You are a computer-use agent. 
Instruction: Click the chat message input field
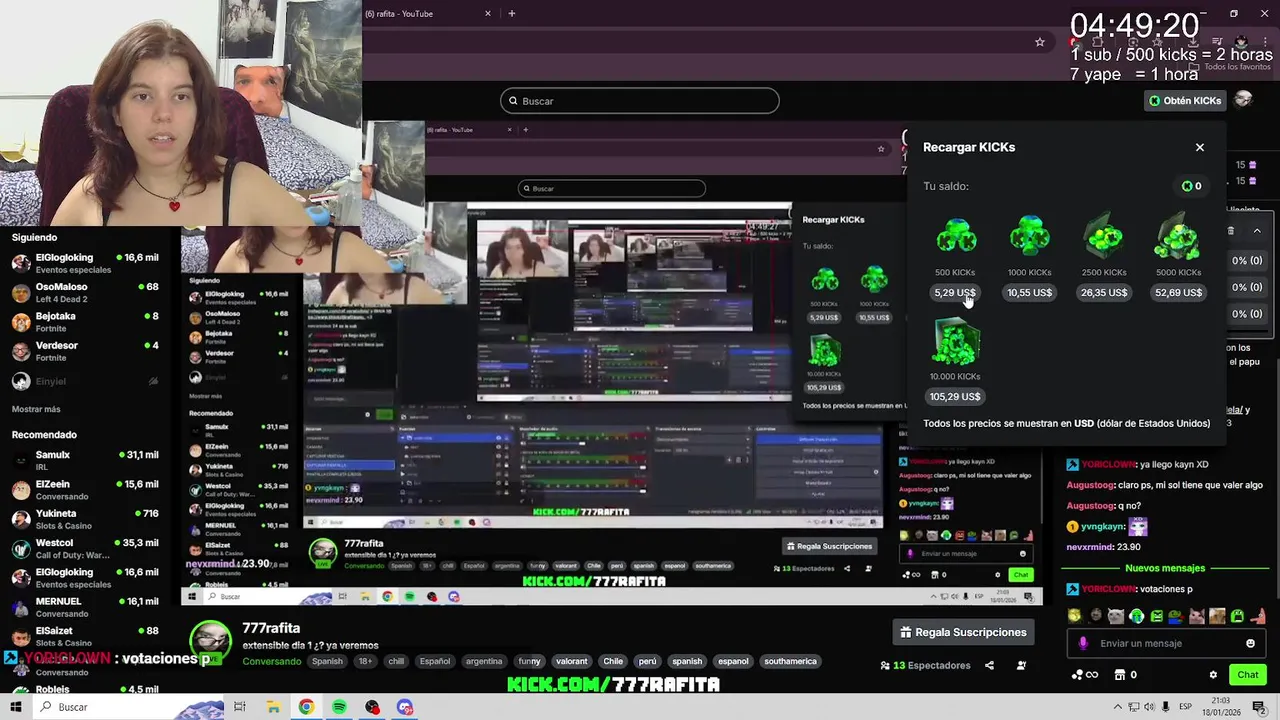[x=1164, y=643]
